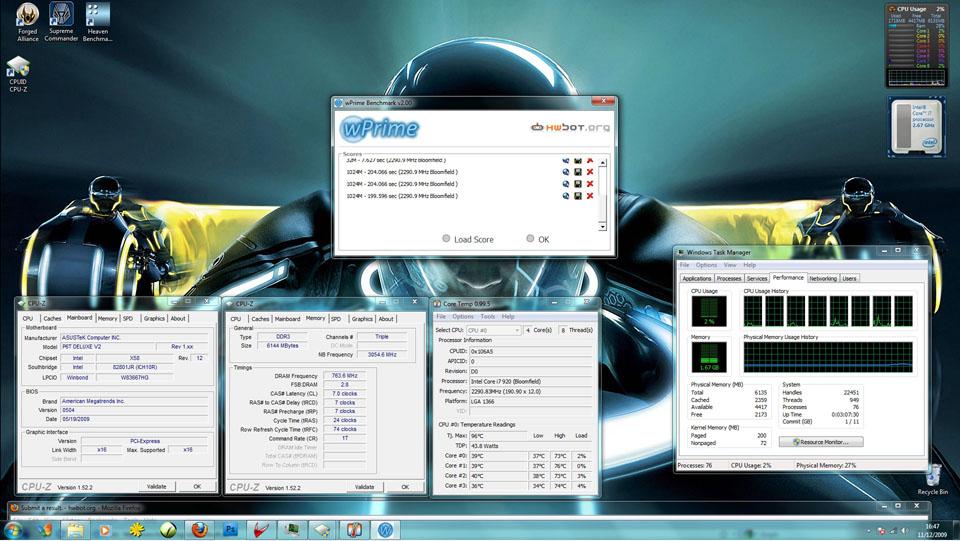Open the clock showing 16:47
Image resolution: width=960 pixels, height=541 pixels.
point(932,530)
